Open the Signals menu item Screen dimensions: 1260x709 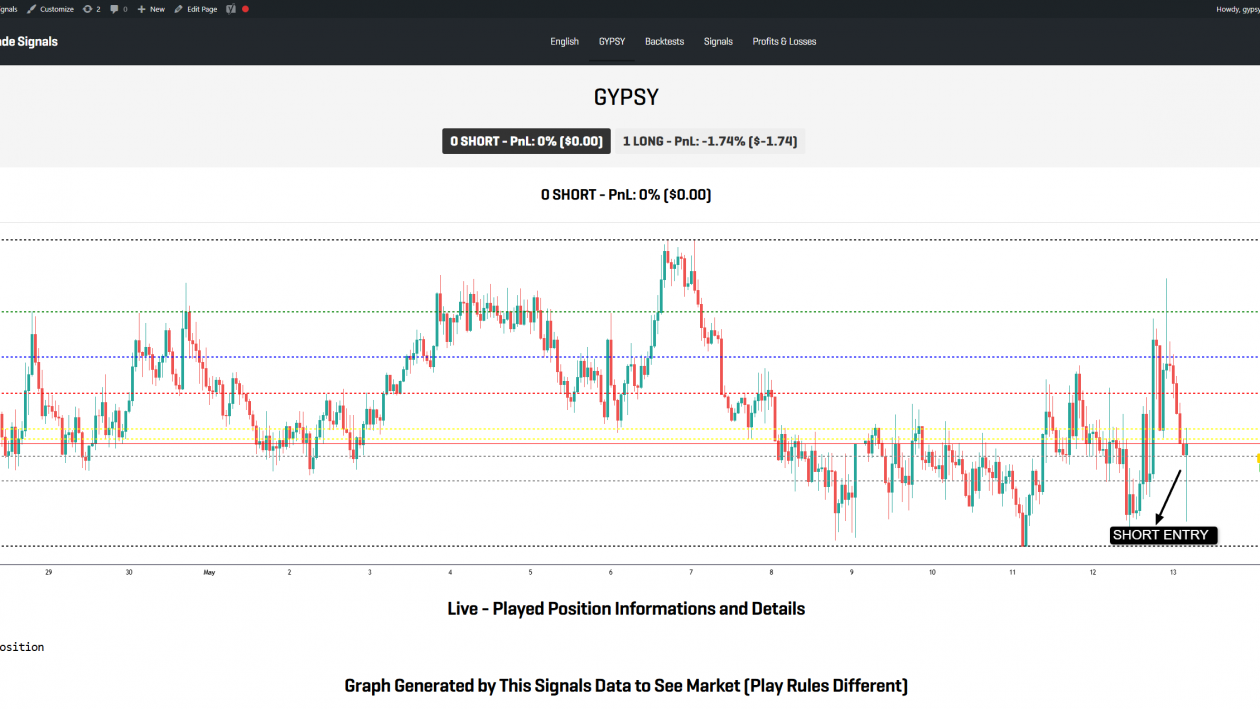click(718, 42)
